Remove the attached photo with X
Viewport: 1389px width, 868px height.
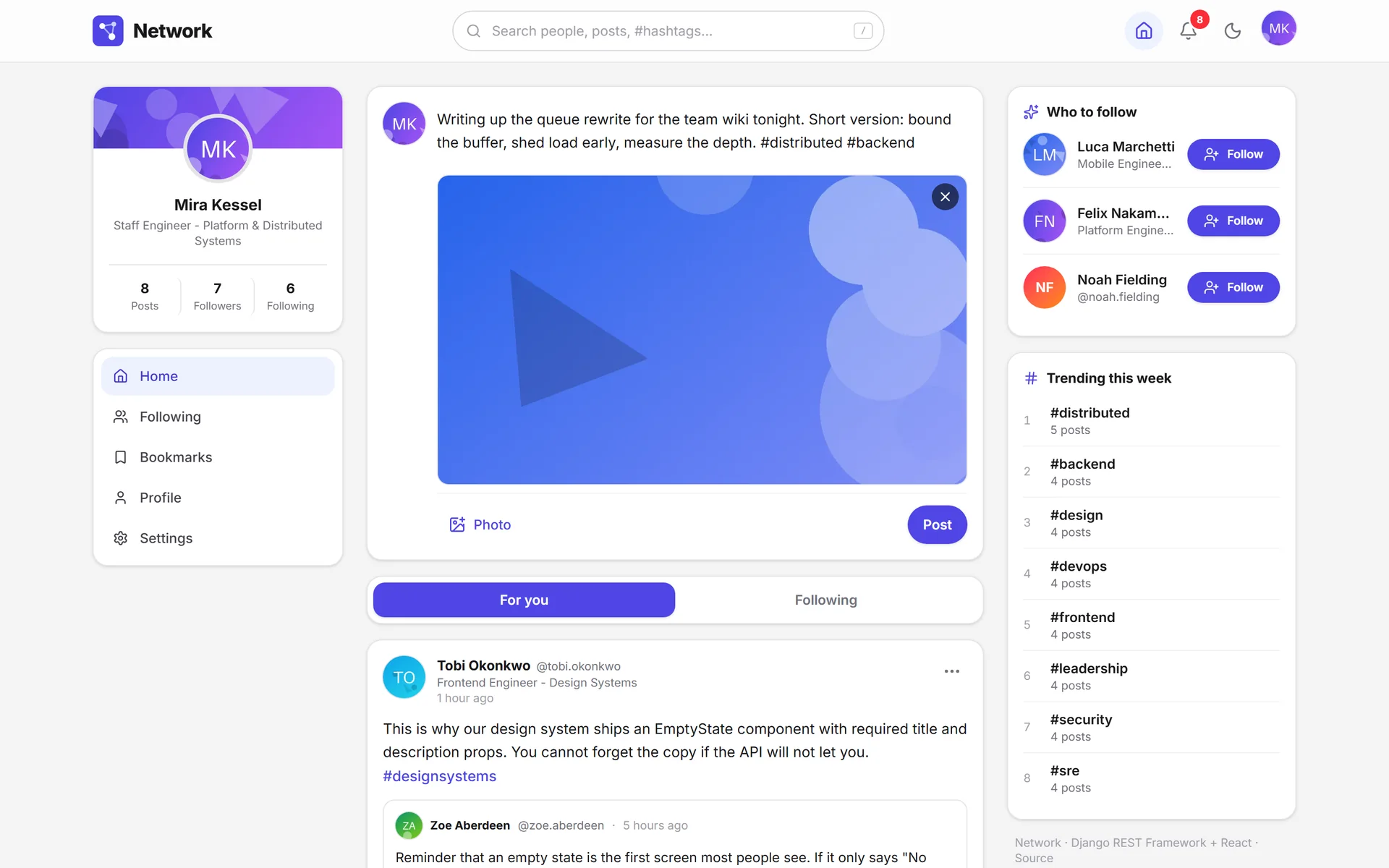(x=945, y=197)
